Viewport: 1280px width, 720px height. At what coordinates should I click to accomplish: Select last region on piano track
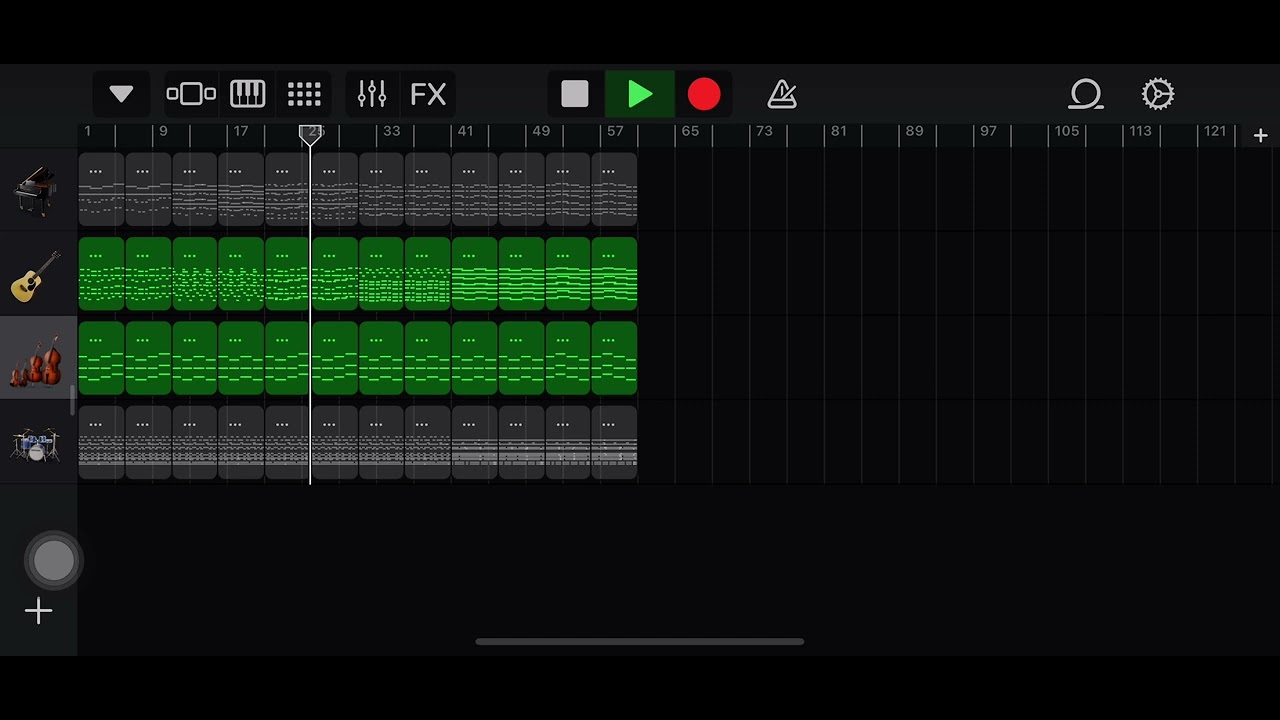point(615,190)
